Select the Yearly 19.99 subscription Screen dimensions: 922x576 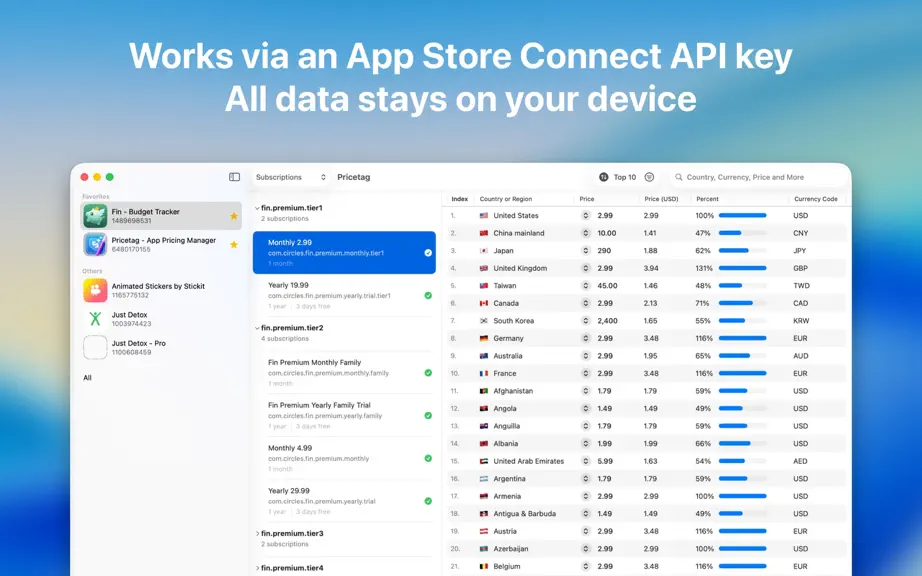[344, 296]
